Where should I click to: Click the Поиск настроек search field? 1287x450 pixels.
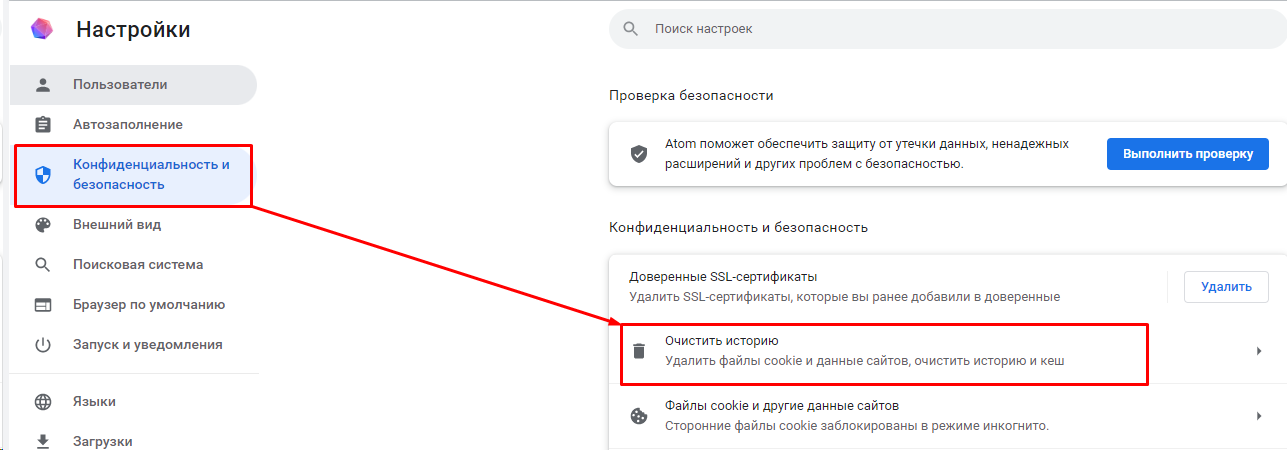click(x=947, y=29)
